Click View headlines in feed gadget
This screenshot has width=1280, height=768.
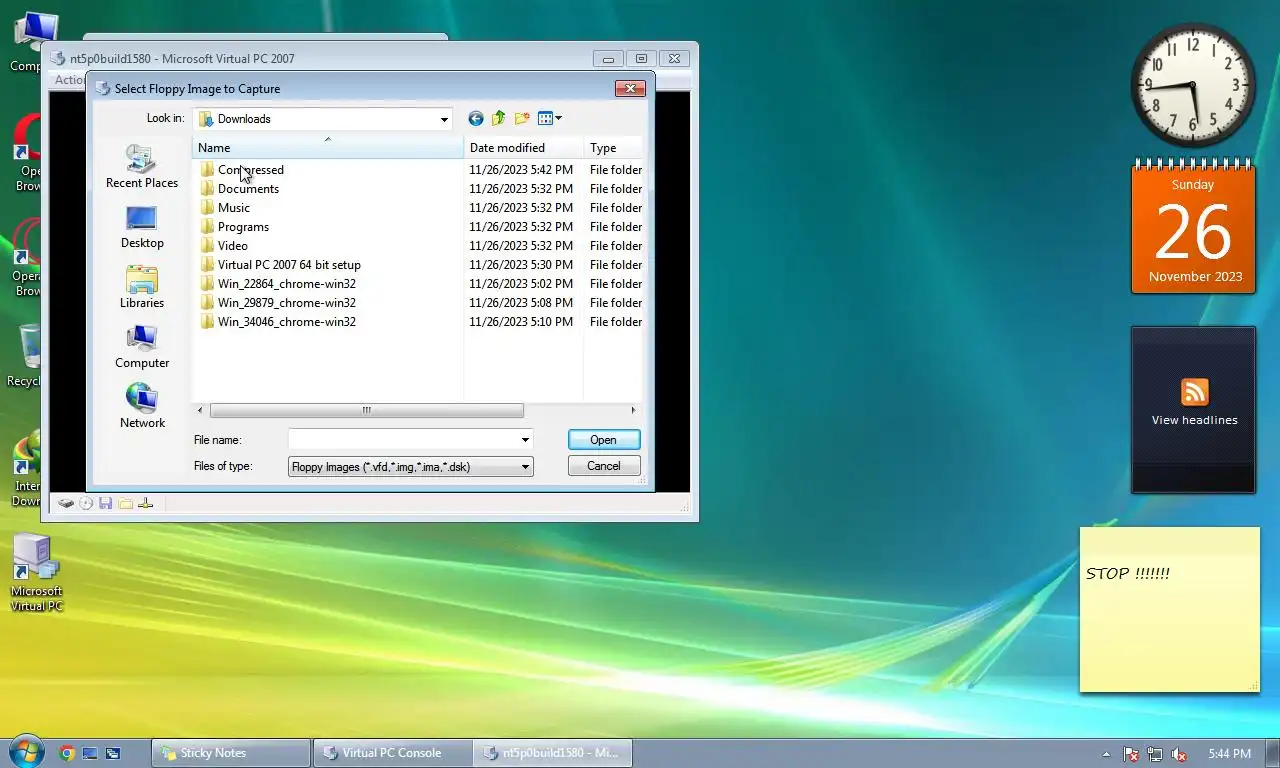pyautogui.click(x=1194, y=420)
